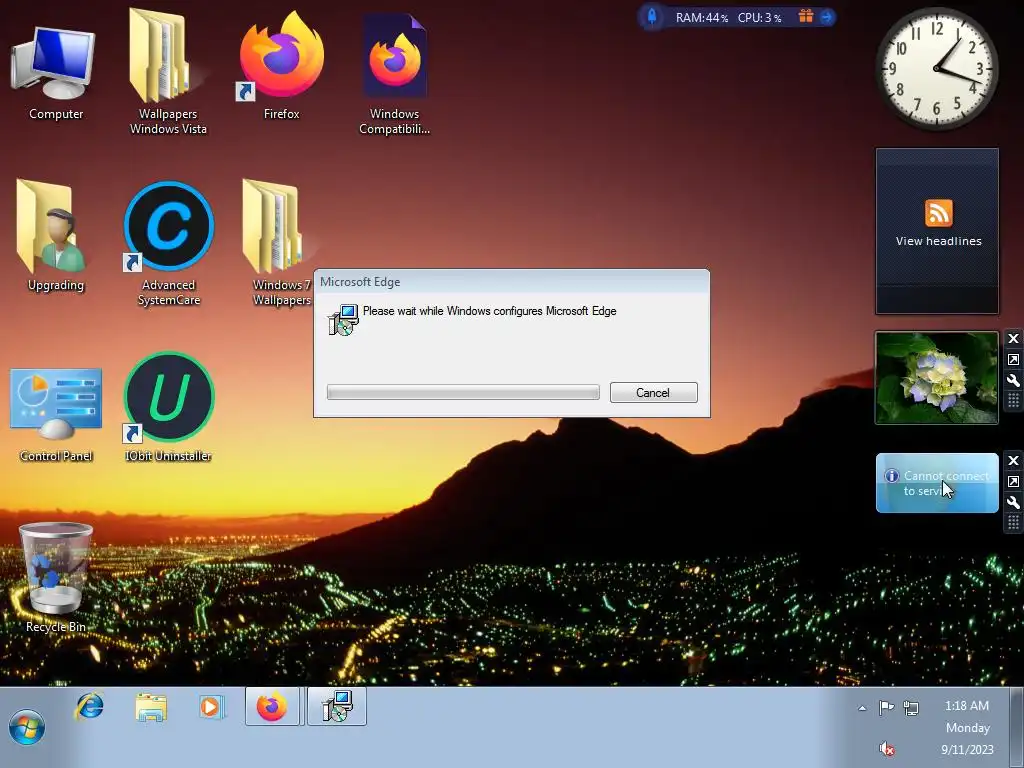Click the muted volume tray icon
Screen dimensions: 1024x768
[x=887, y=748]
